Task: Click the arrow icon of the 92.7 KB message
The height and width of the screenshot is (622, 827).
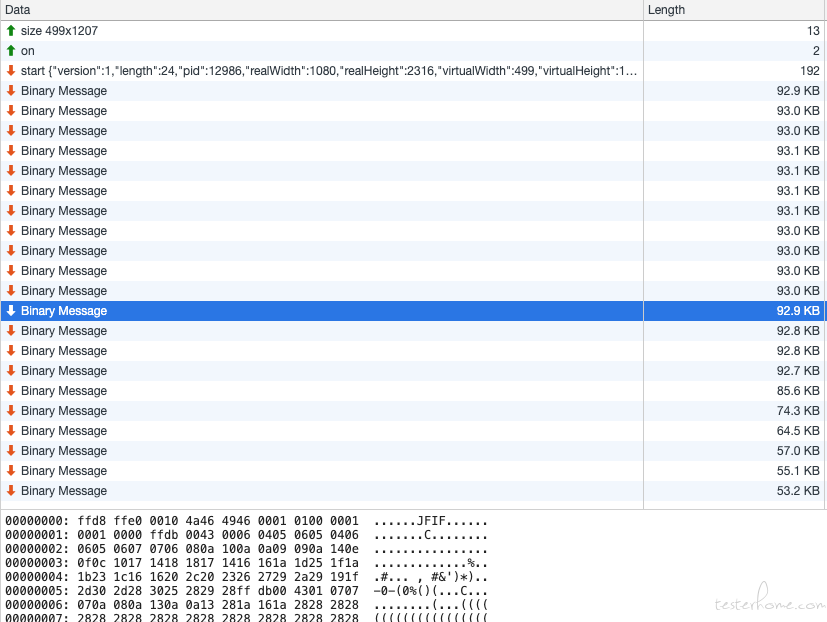Action: [11, 371]
